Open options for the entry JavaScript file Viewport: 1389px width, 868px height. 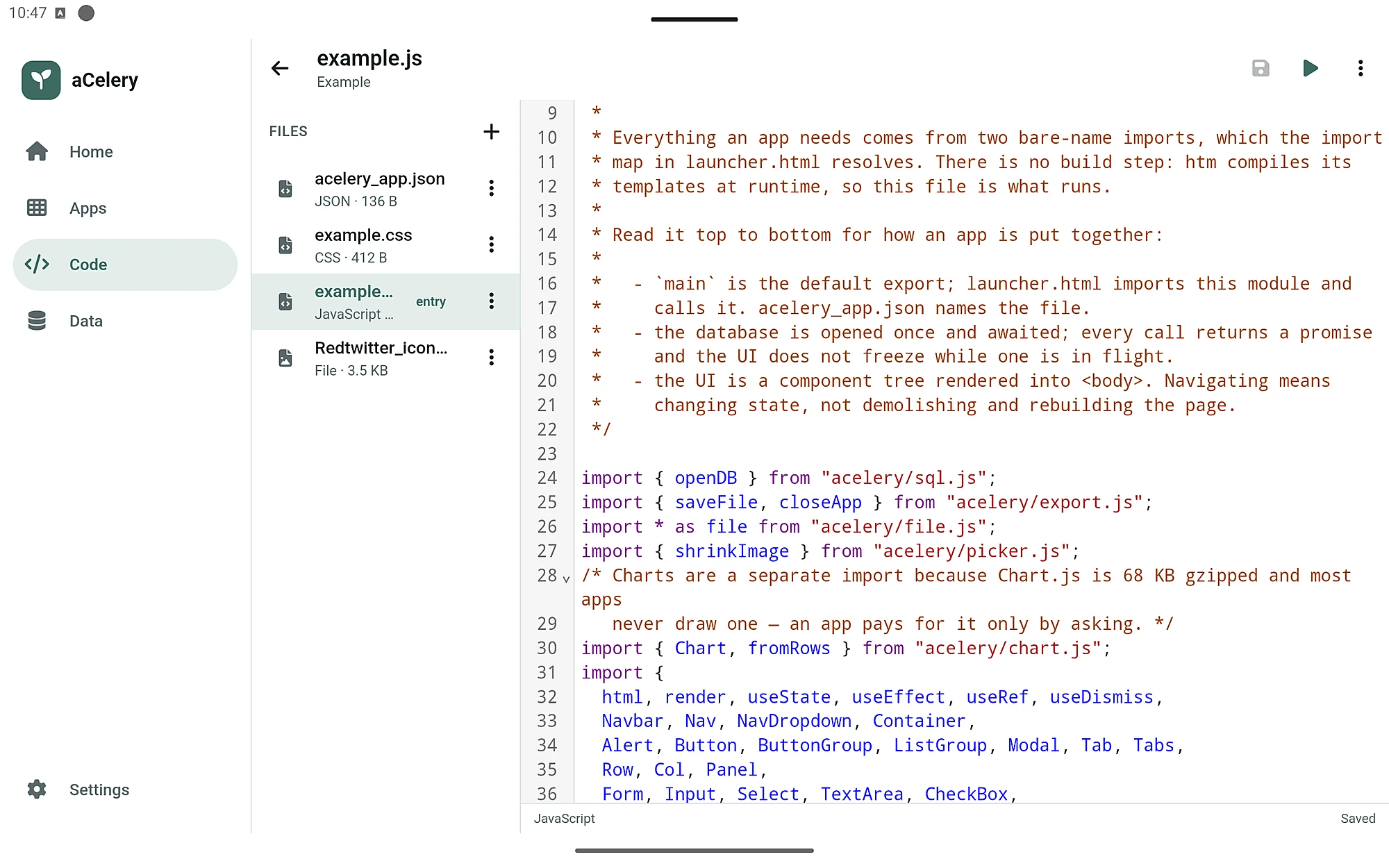click(x=491, y=301)
